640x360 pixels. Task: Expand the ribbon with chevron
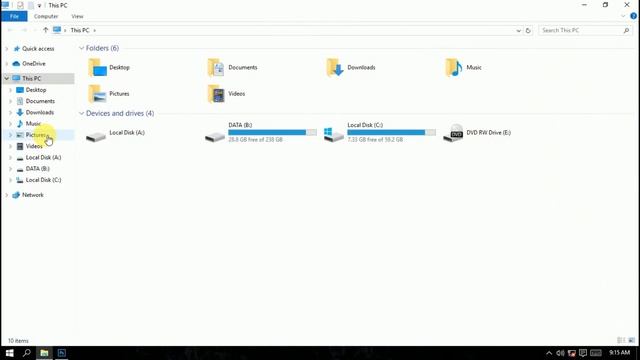(623, 16)
